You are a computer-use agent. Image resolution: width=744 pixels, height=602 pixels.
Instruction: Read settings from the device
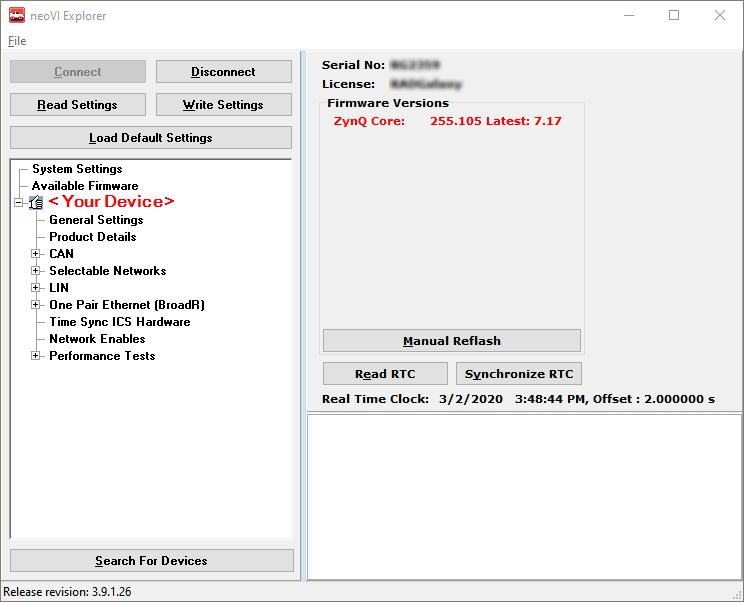[78, 104]
